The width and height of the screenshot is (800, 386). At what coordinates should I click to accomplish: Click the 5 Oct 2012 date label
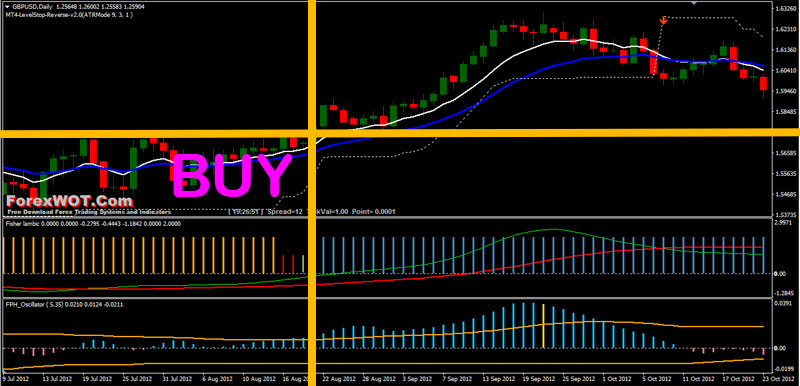[658, 379]
